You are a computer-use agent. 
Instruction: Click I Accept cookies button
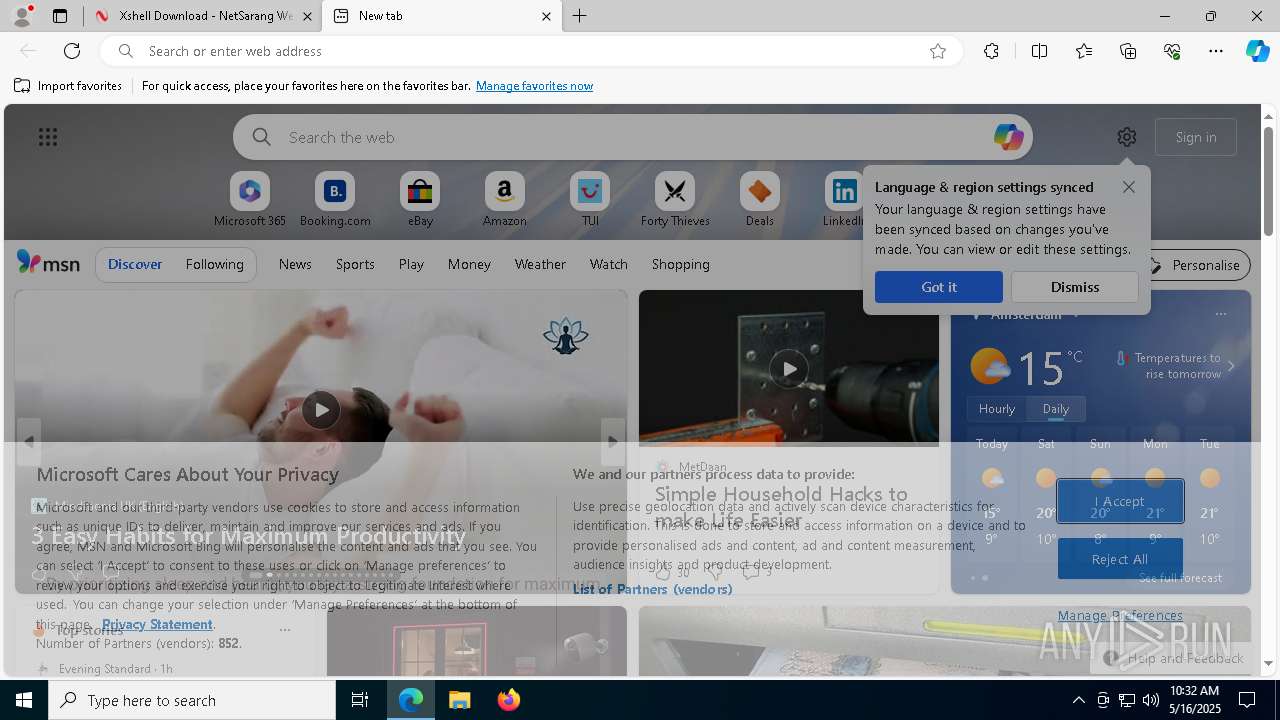1120,501
